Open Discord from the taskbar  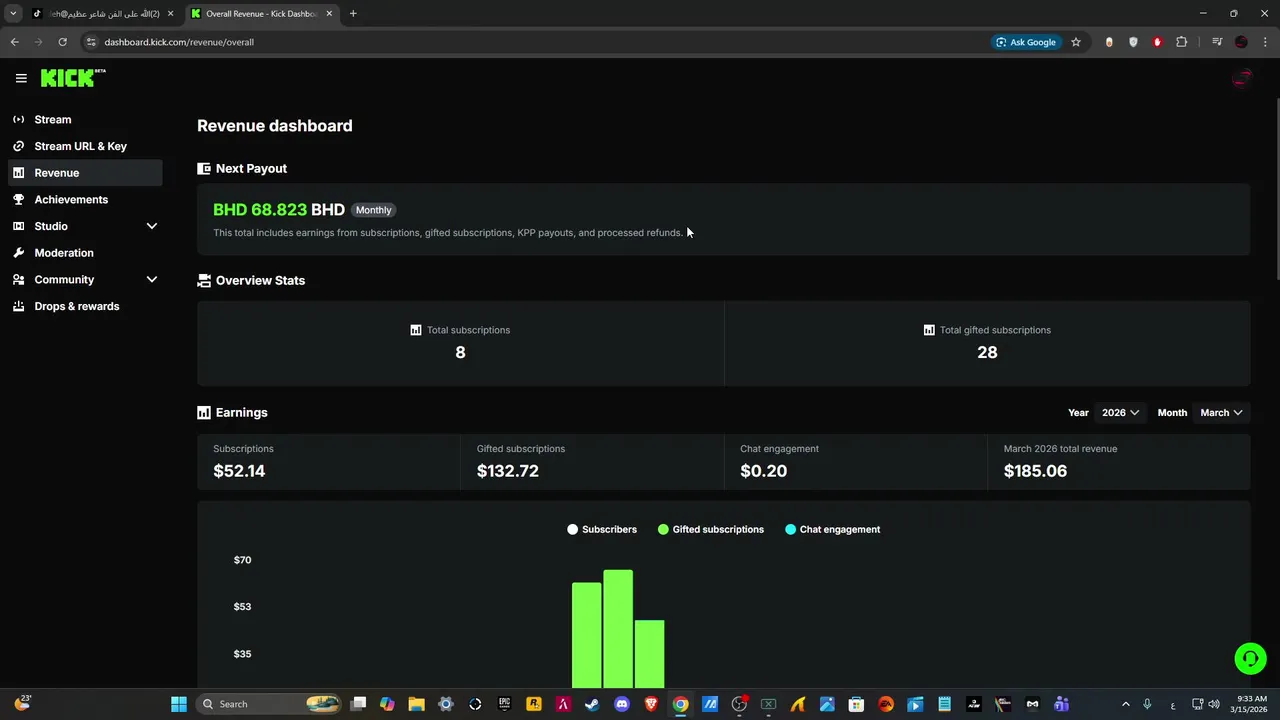point(622,704)
